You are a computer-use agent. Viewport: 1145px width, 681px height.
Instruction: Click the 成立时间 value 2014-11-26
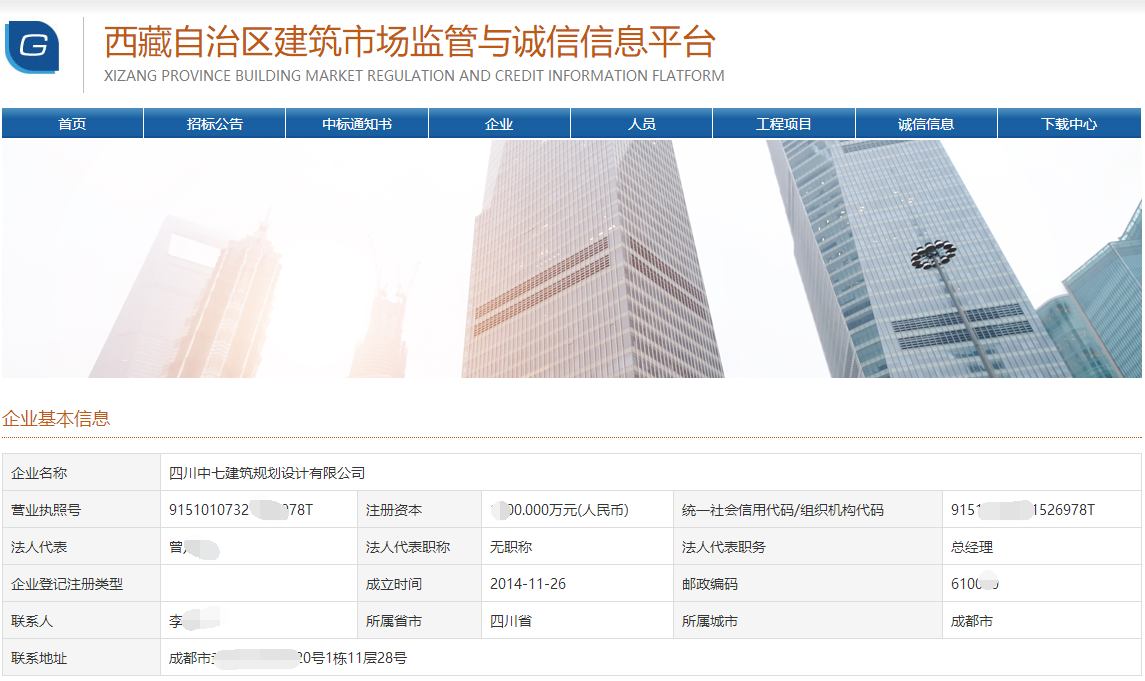coord(528,584)
